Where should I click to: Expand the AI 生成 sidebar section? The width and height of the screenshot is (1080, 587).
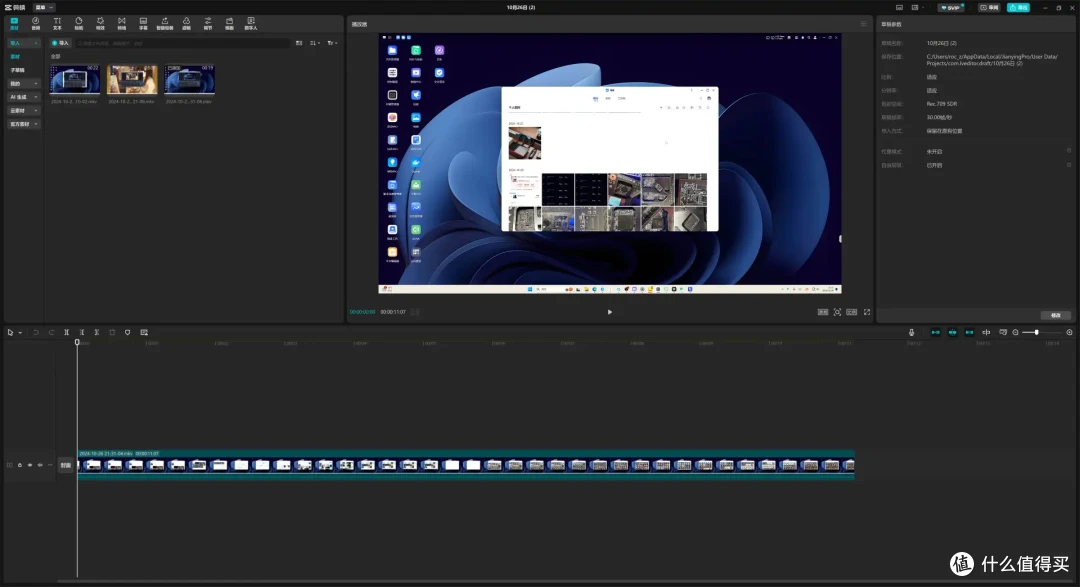coord(23,97)
